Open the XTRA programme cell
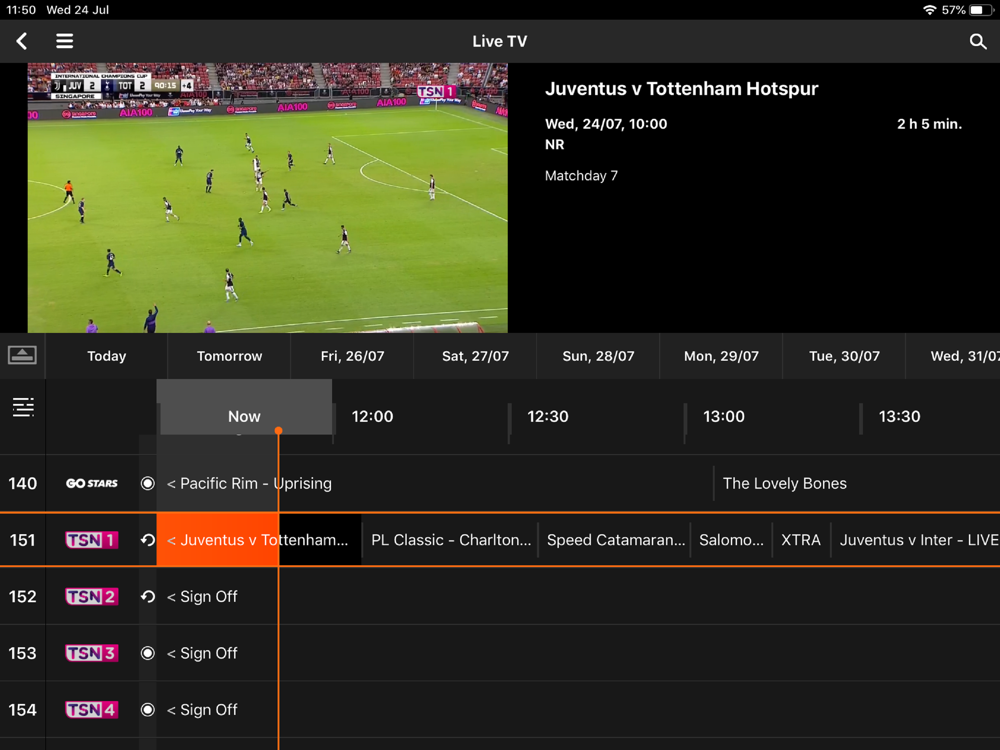 click(801, 540)
